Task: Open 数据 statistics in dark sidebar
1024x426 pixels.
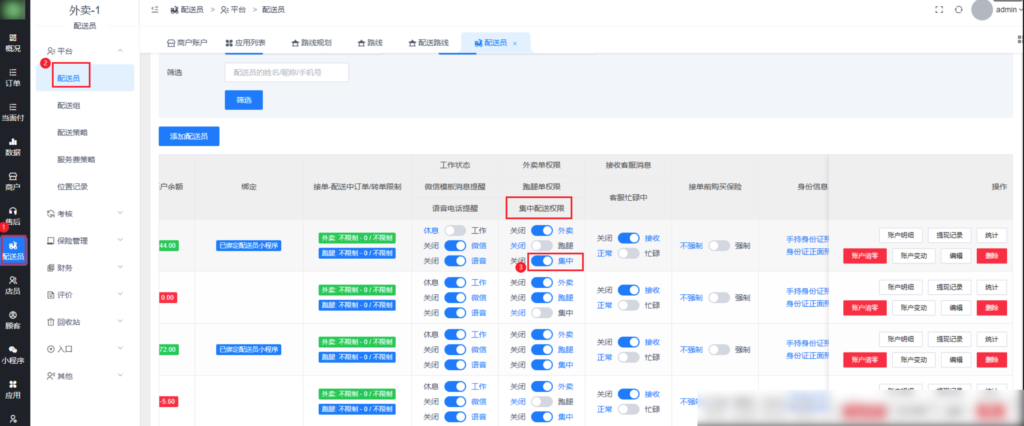Action: tap(12, 146)
